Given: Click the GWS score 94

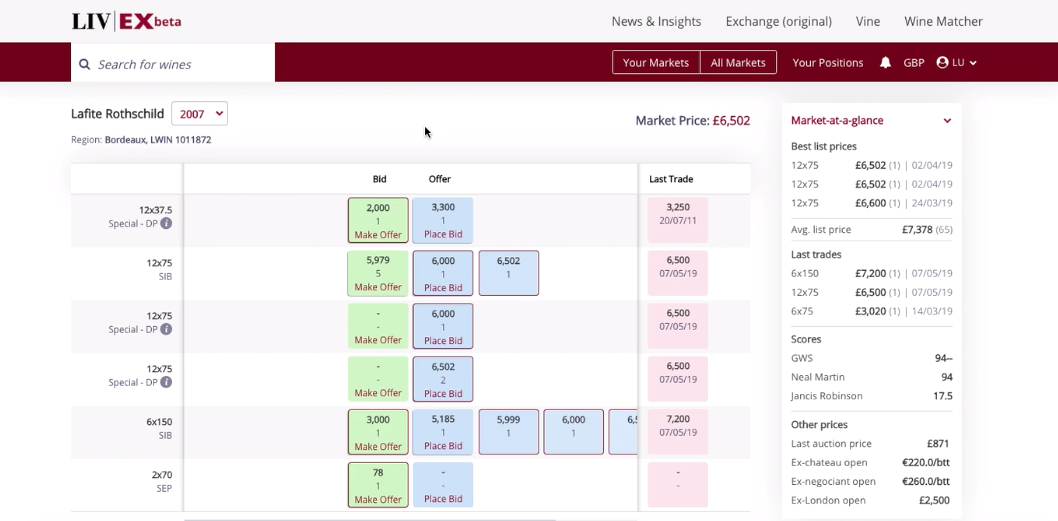Looking at the screenshot, I should [x=943, y=358].
